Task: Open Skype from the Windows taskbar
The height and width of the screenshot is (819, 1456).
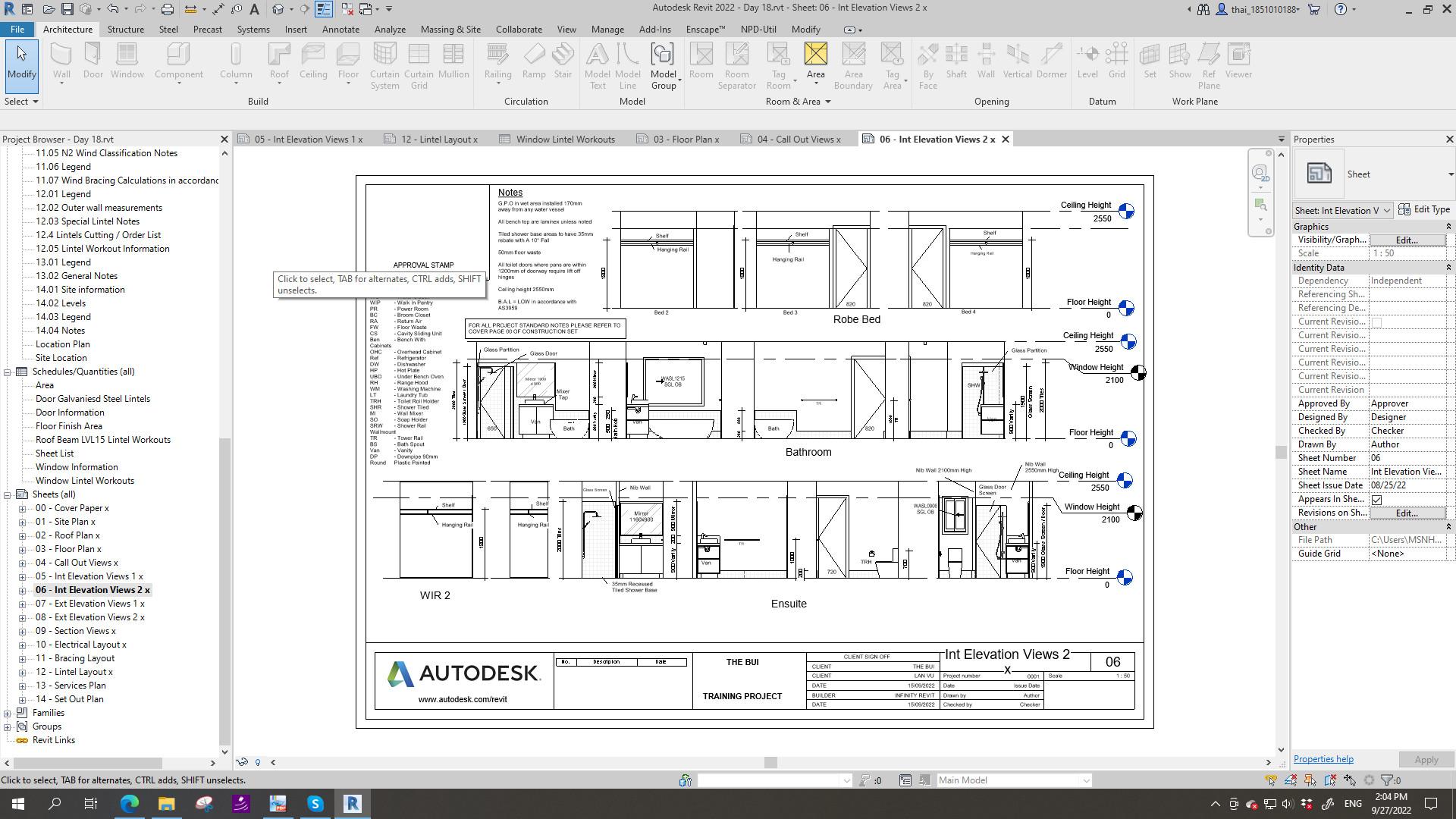Action: pyautogui.click(x=315, y=804)
